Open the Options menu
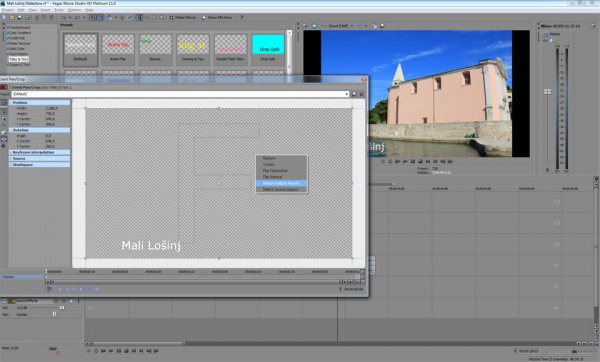The width and height of the screenshot is (600, 362). tap(74, 10)
